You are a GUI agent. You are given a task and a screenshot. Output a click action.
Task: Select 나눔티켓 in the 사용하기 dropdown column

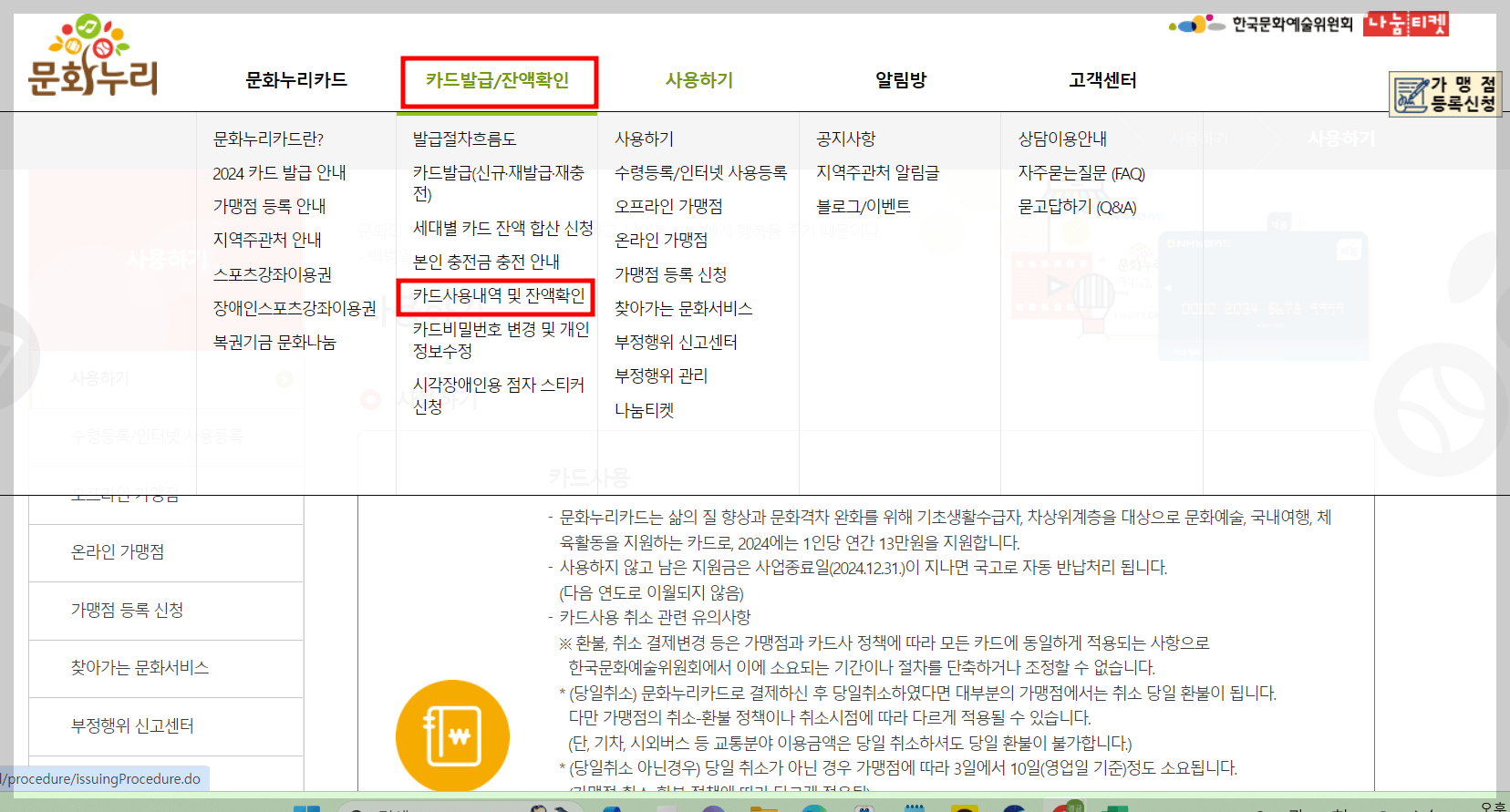point(644,410)
